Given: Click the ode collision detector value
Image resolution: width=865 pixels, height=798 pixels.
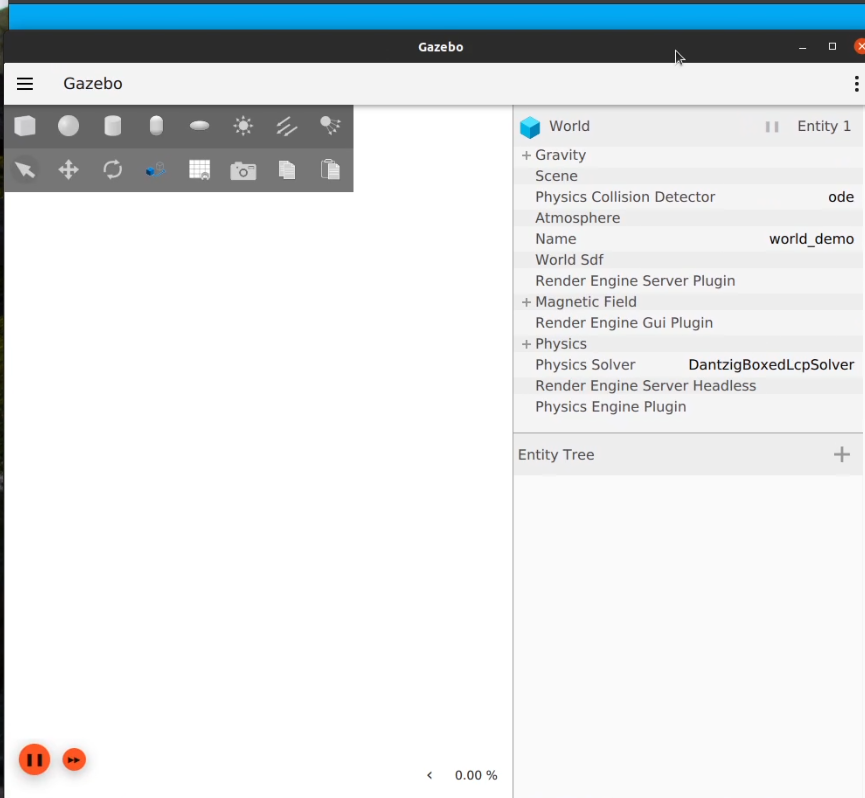Looking at the screenshot, I should [x=841, y=197].
